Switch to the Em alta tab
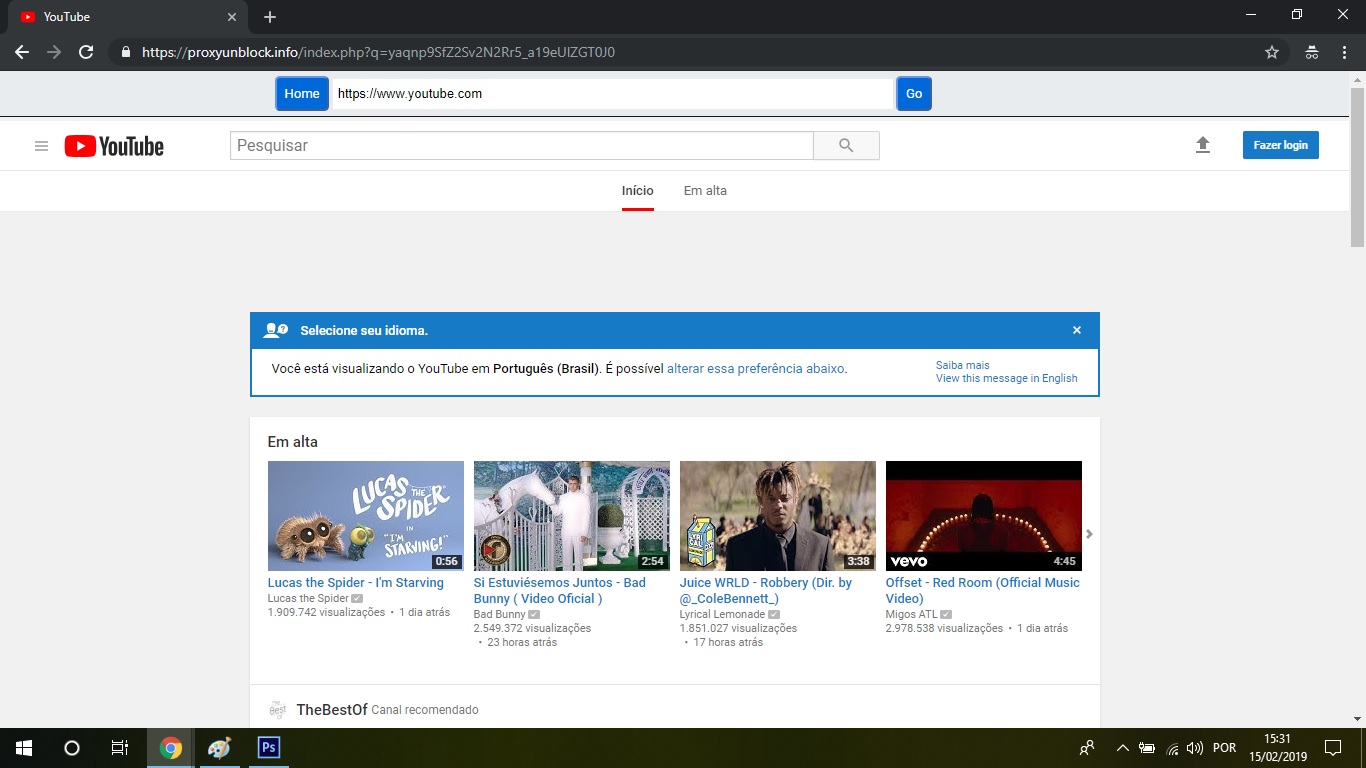Screen dimensions: 1366x768 point(705,191)
